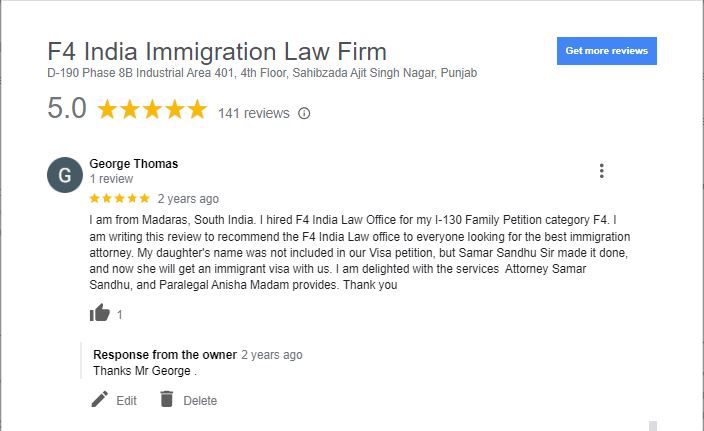Click the 141 reviews count
The height and width of the screenshot is (431, 704).
(254, 113)
